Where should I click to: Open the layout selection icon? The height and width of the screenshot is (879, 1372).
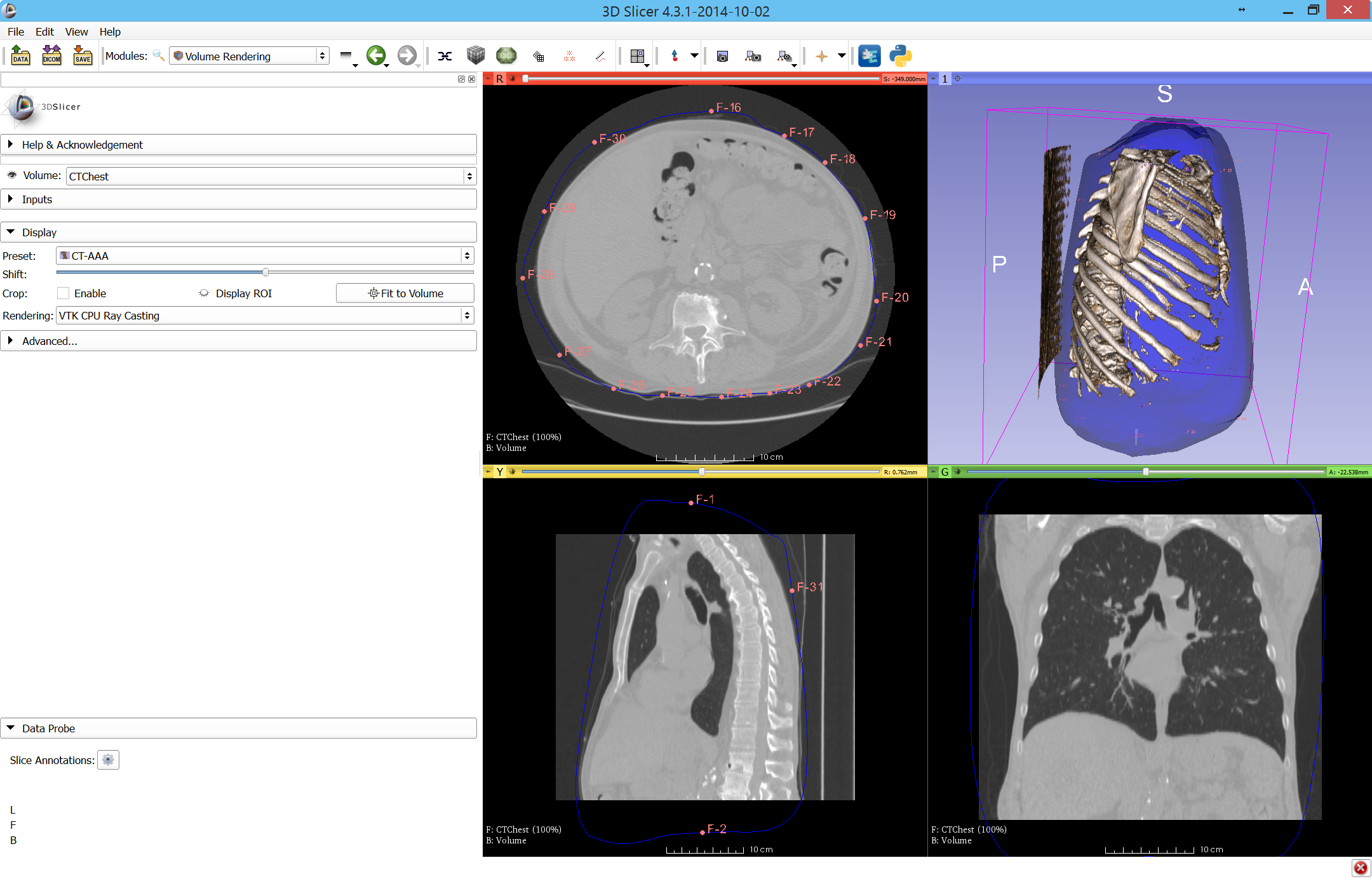pyautogui.click(x=637, y=56)
